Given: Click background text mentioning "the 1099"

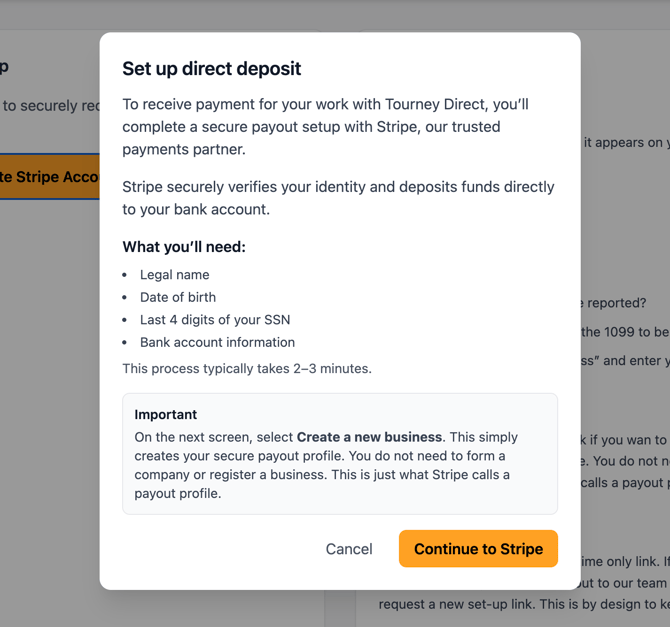Looking at the screenshot, I should pos(624,331).
